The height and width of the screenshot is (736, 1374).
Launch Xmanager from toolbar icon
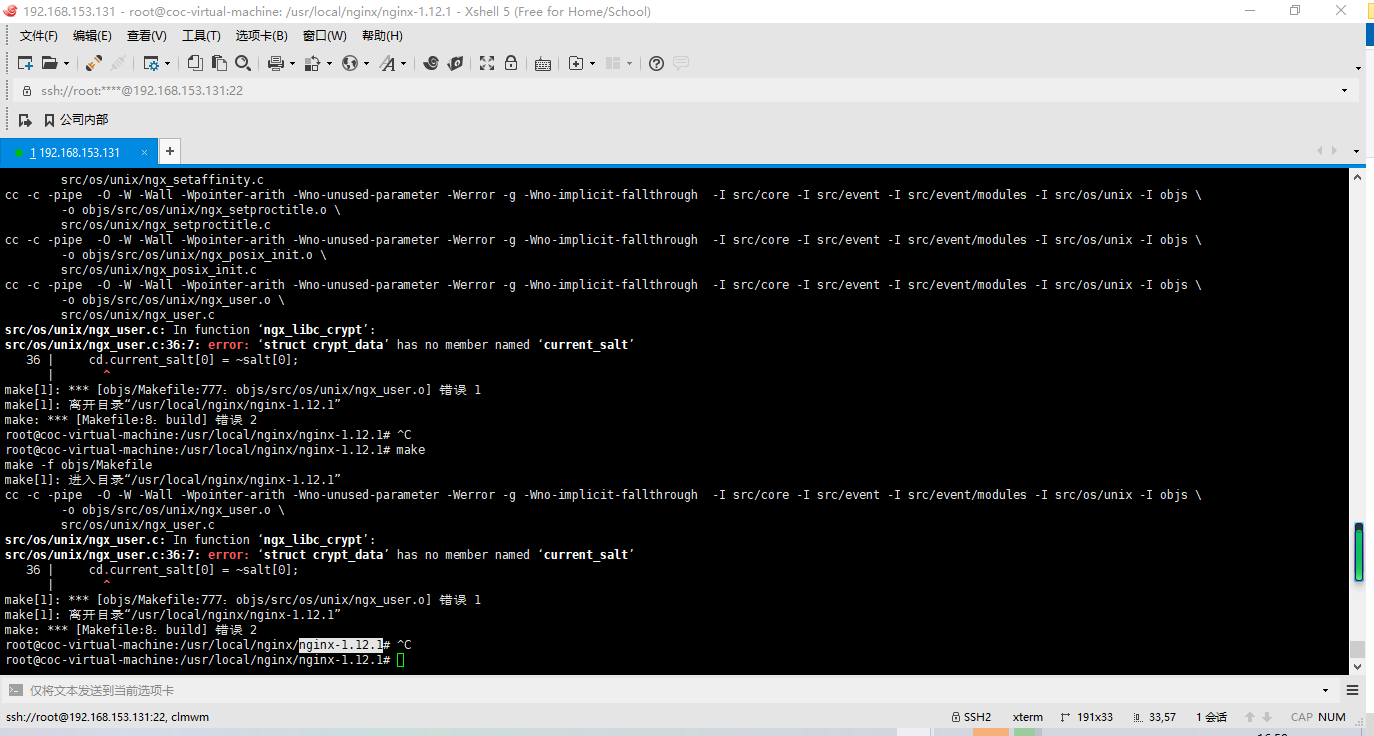[455, 63]
